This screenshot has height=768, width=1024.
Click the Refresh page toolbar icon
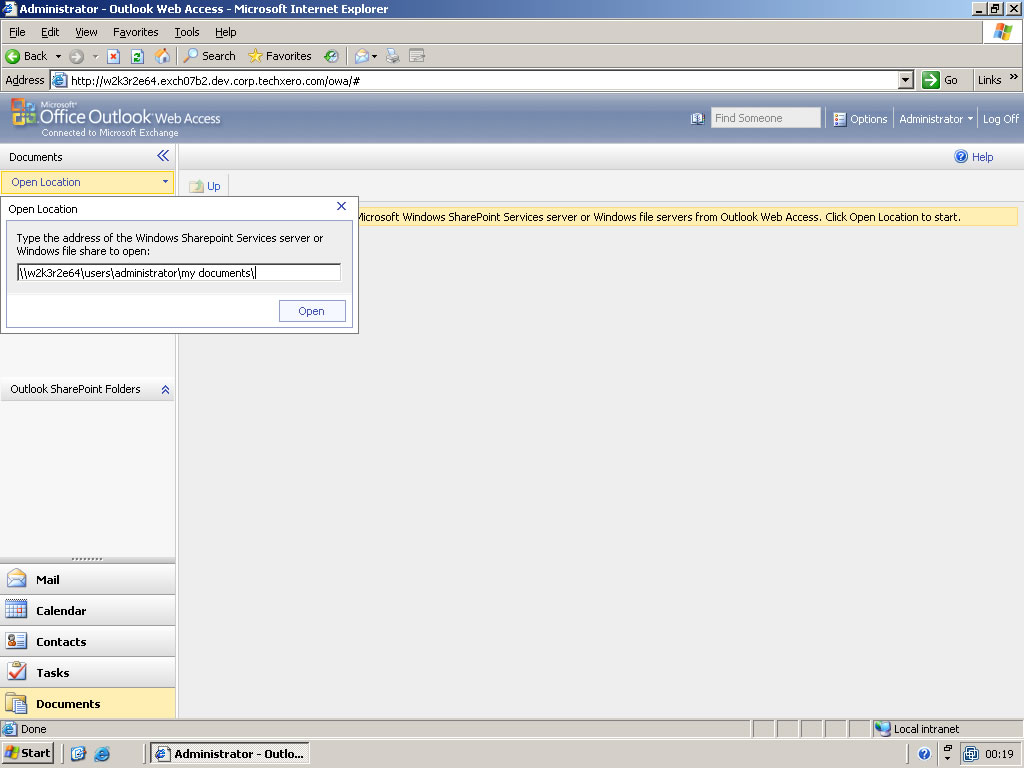pyautogui.click(x=138, y=56)
